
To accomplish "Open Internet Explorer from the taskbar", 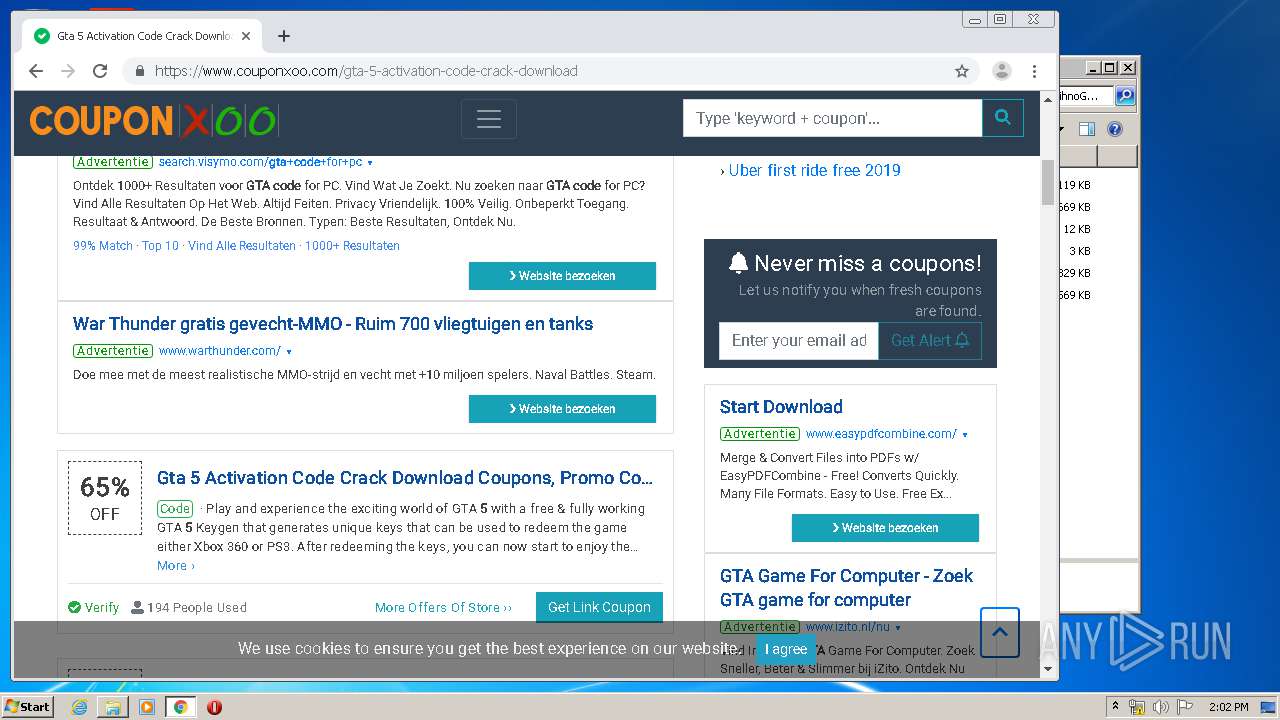I will click(x=79, y=707).
